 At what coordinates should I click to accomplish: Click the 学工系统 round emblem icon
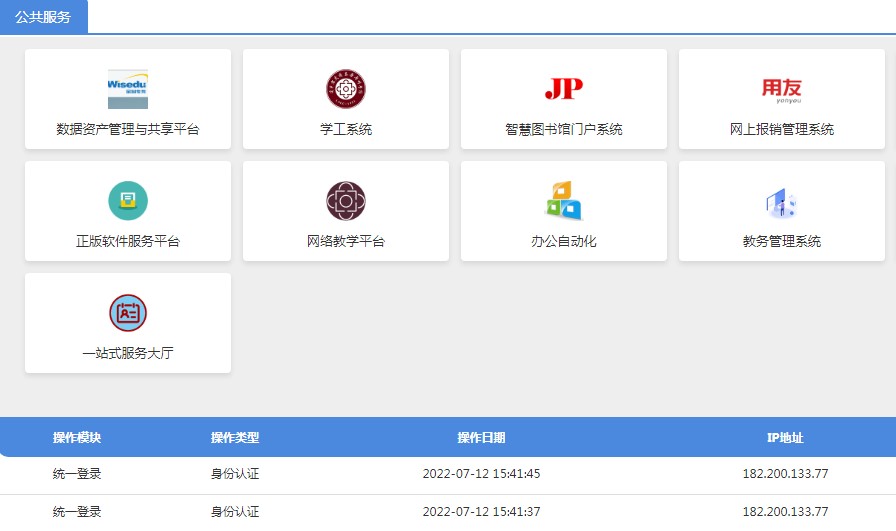pos(346,89)
